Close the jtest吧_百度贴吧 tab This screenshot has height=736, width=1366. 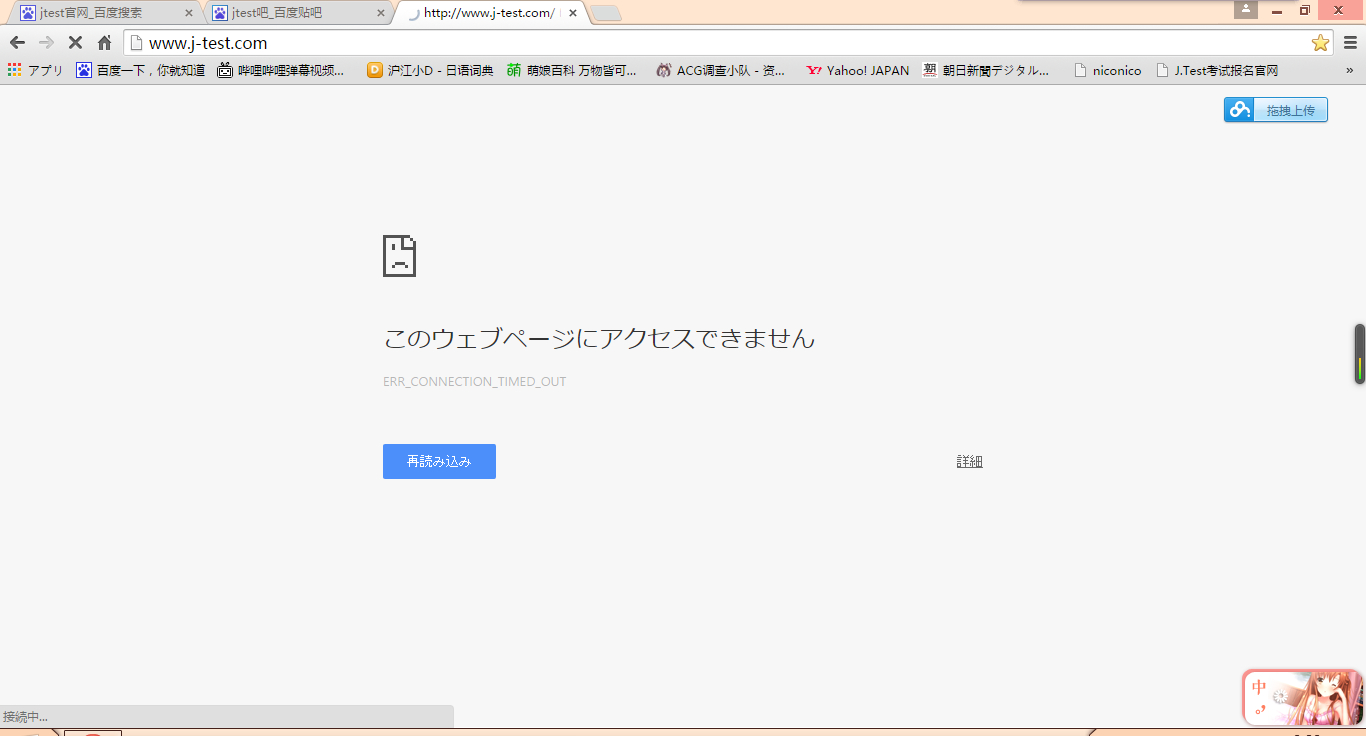380,13
